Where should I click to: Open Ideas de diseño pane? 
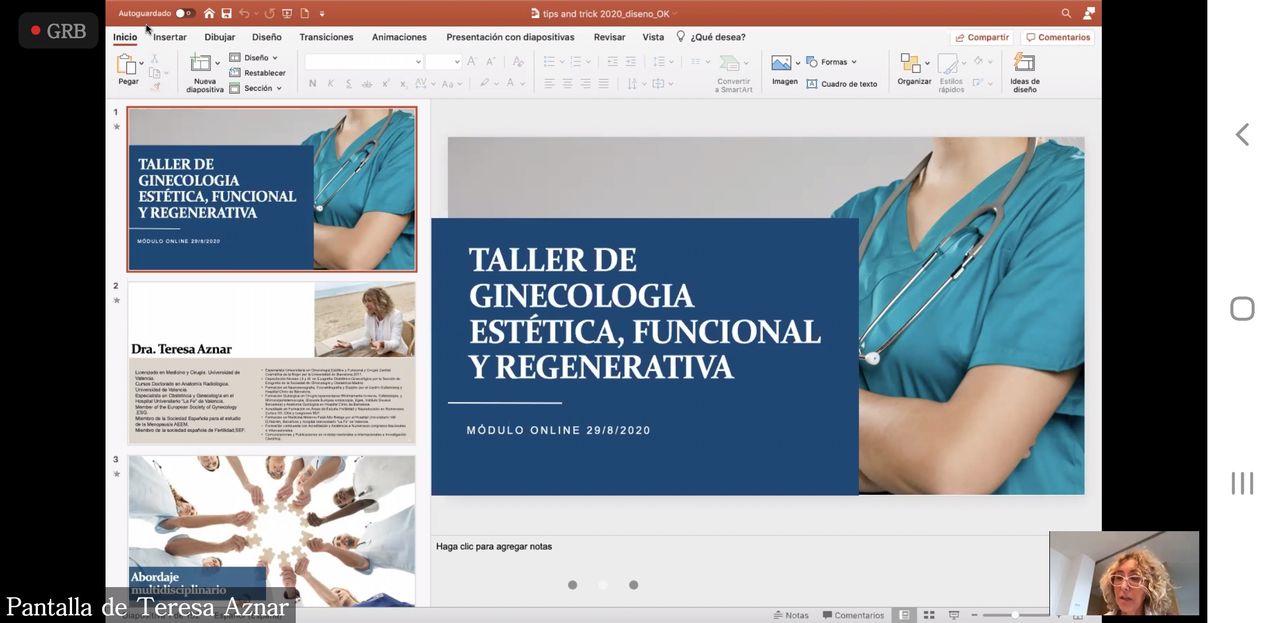tap(1024, 72)
